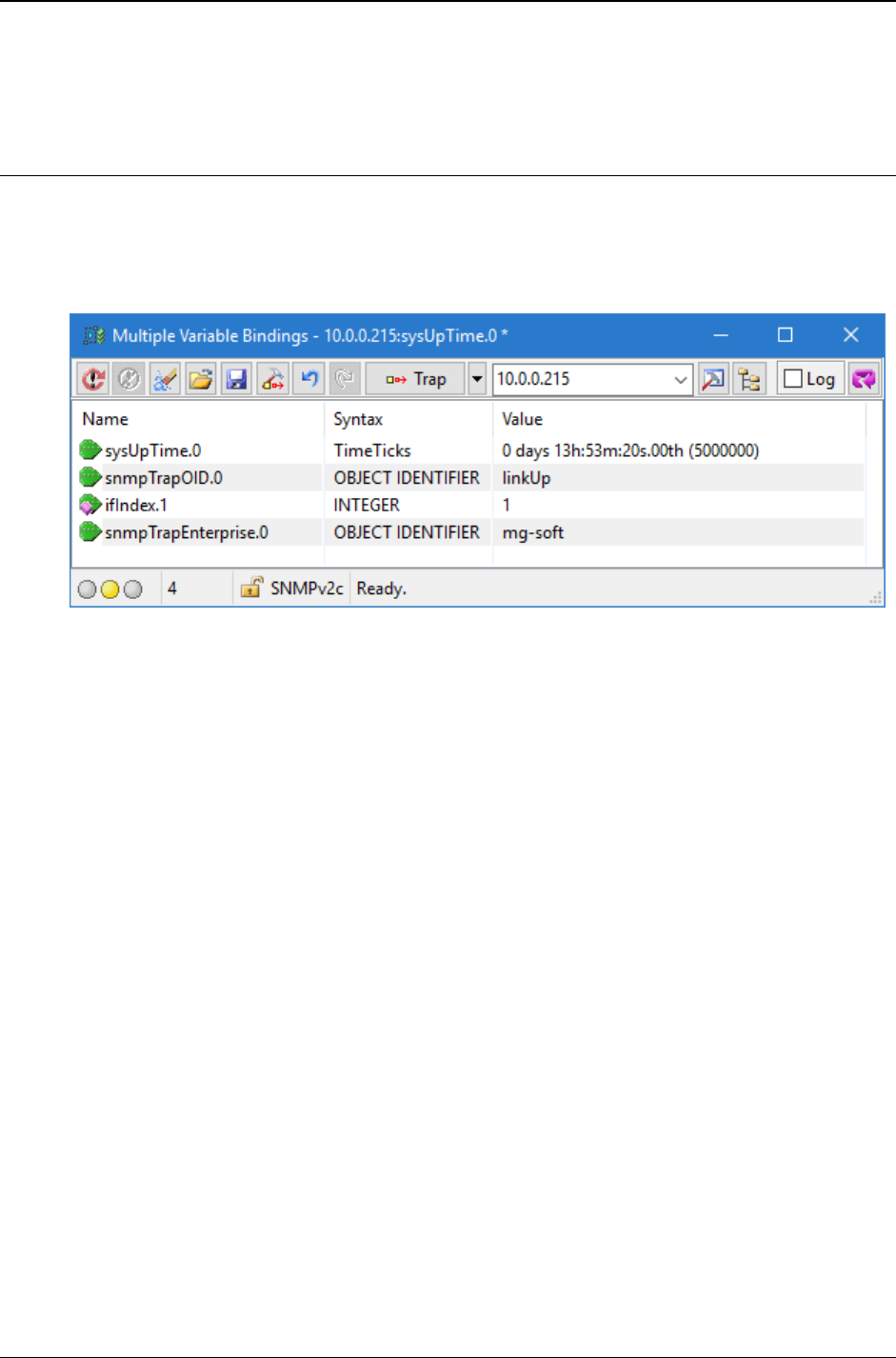Click the grayed-out stop icon

pos(129,379)
